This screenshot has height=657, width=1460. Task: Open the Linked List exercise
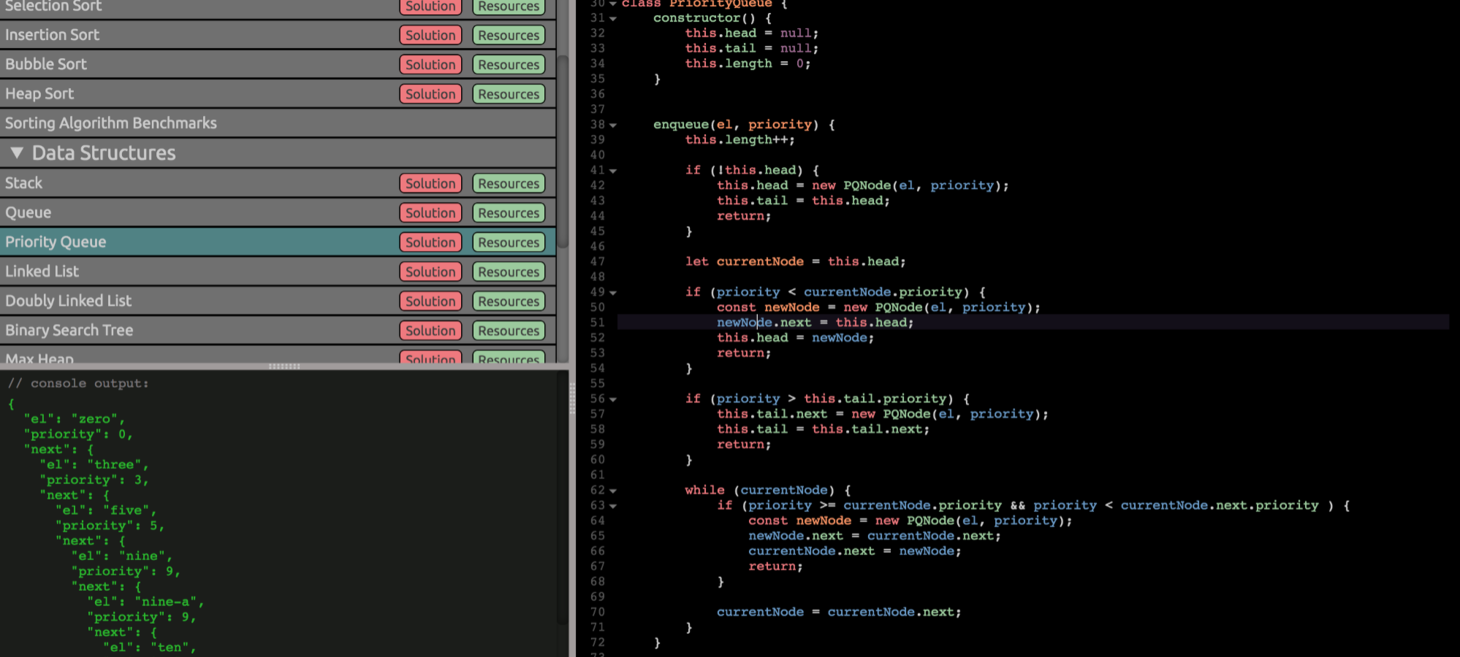tap(278, 271)
